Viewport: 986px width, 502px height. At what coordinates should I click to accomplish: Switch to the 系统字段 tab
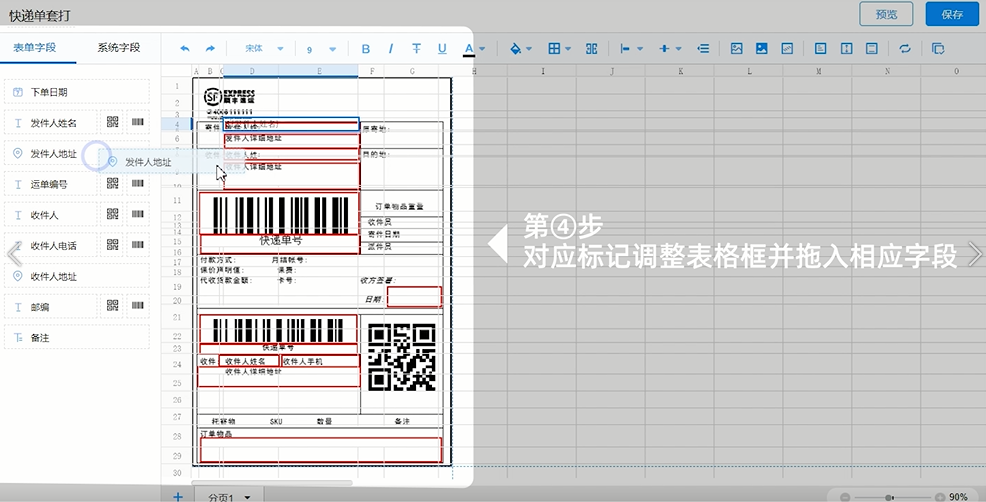(118, 47)
